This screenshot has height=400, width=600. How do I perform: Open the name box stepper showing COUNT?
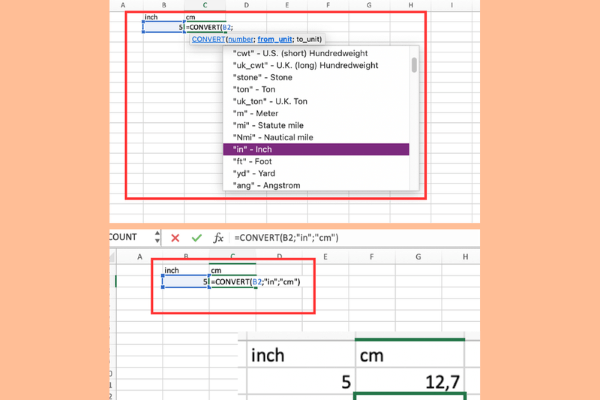(x=157, y=237)
